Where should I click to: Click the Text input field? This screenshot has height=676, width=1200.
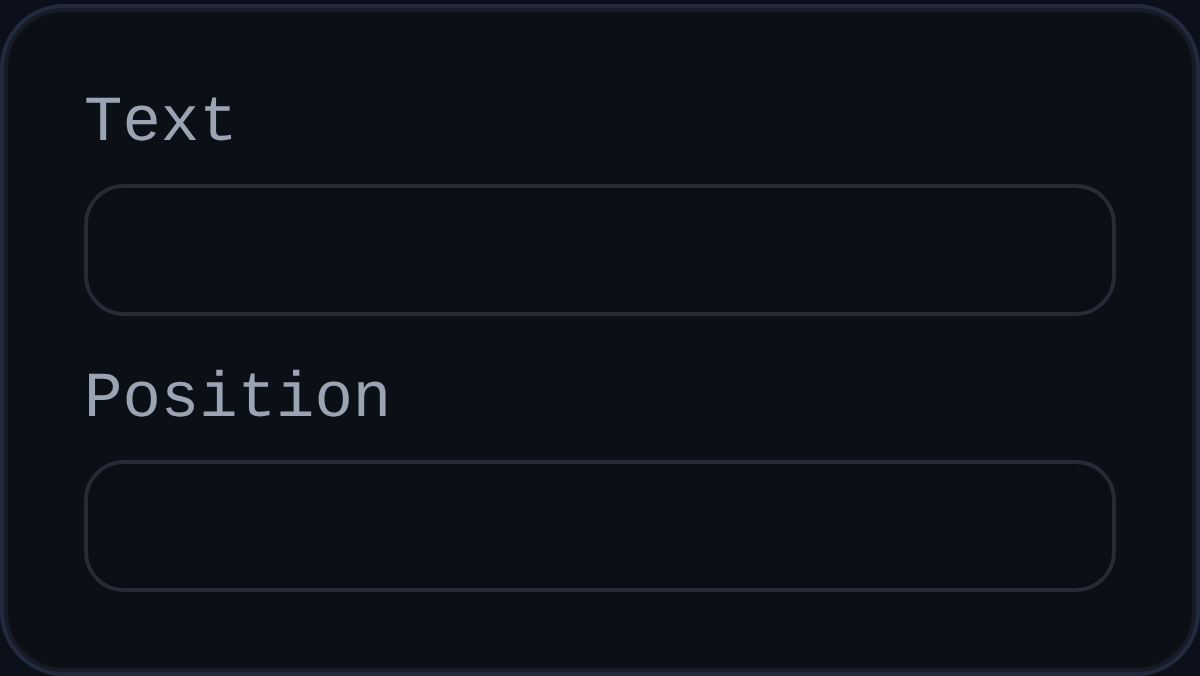[x=600, y=250]
